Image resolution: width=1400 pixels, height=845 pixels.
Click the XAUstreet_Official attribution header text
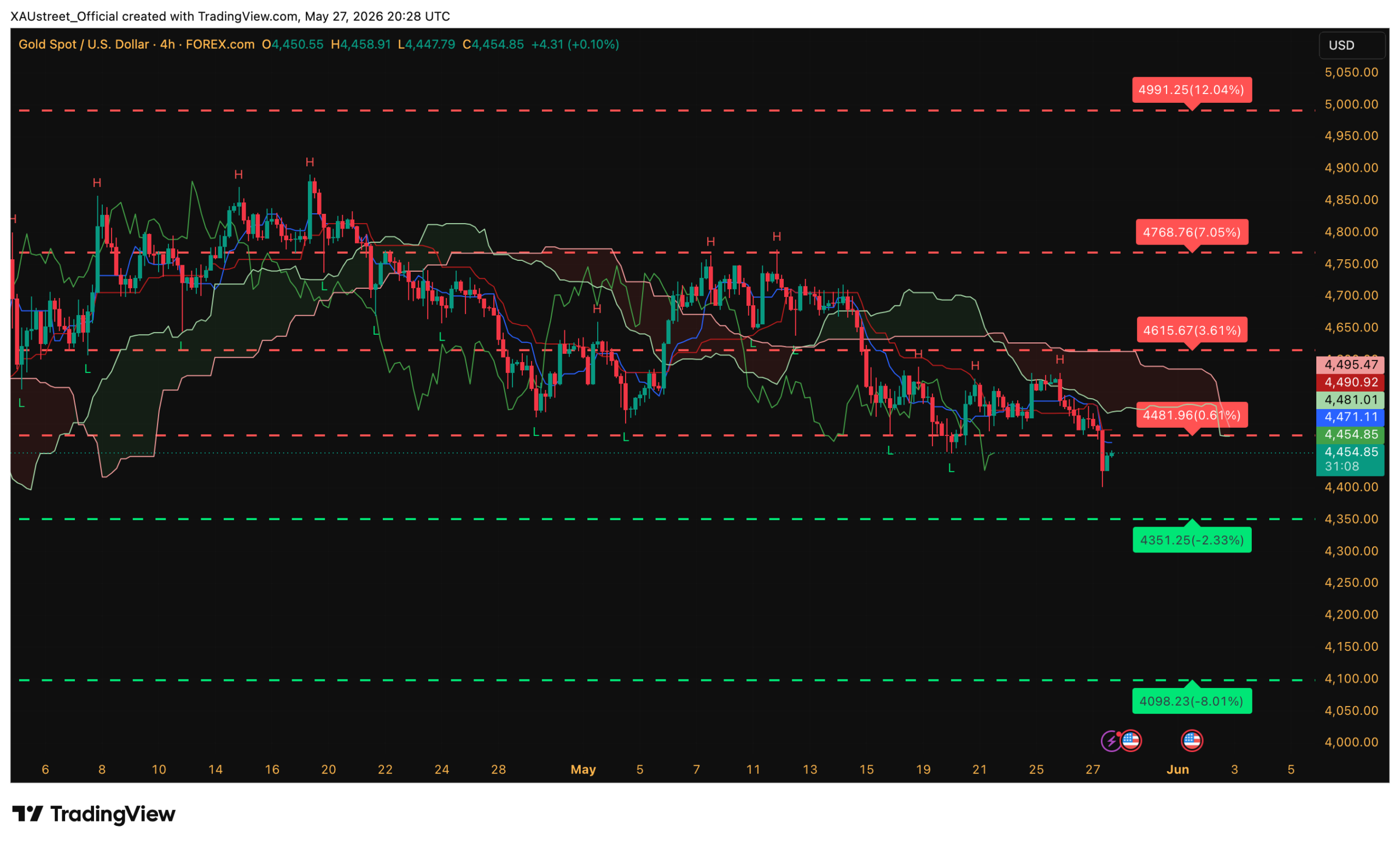[230, 16]
